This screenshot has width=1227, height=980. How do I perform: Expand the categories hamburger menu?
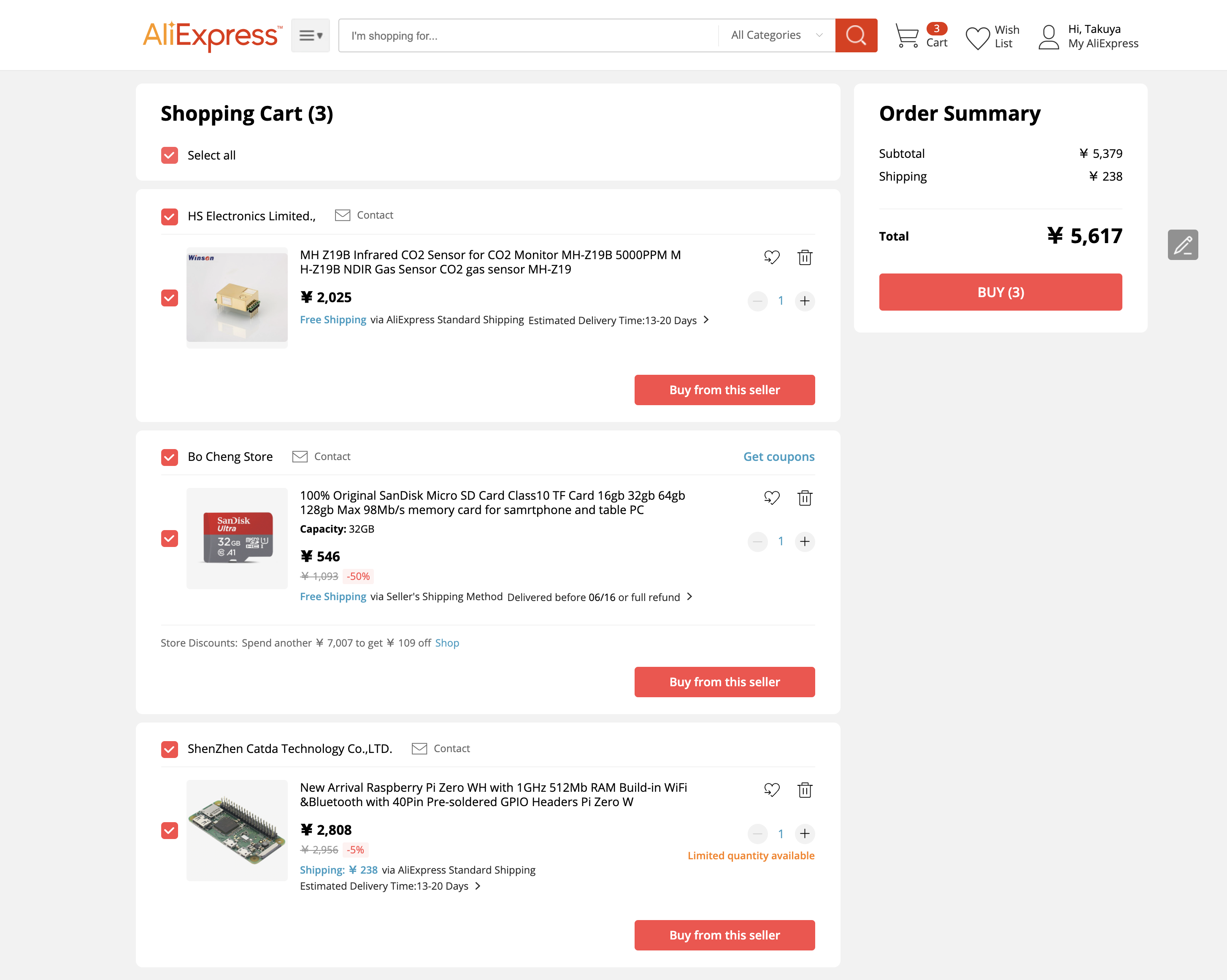tap(310, 35)
